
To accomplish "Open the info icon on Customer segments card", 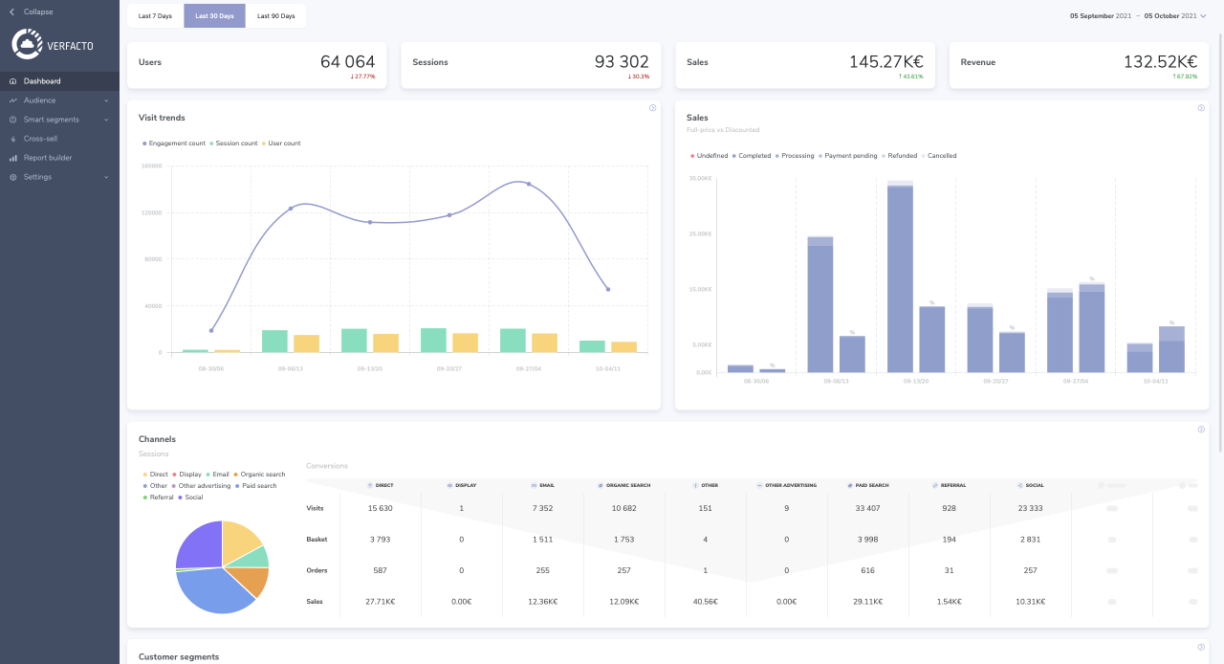I will [x=1201, y=647].
